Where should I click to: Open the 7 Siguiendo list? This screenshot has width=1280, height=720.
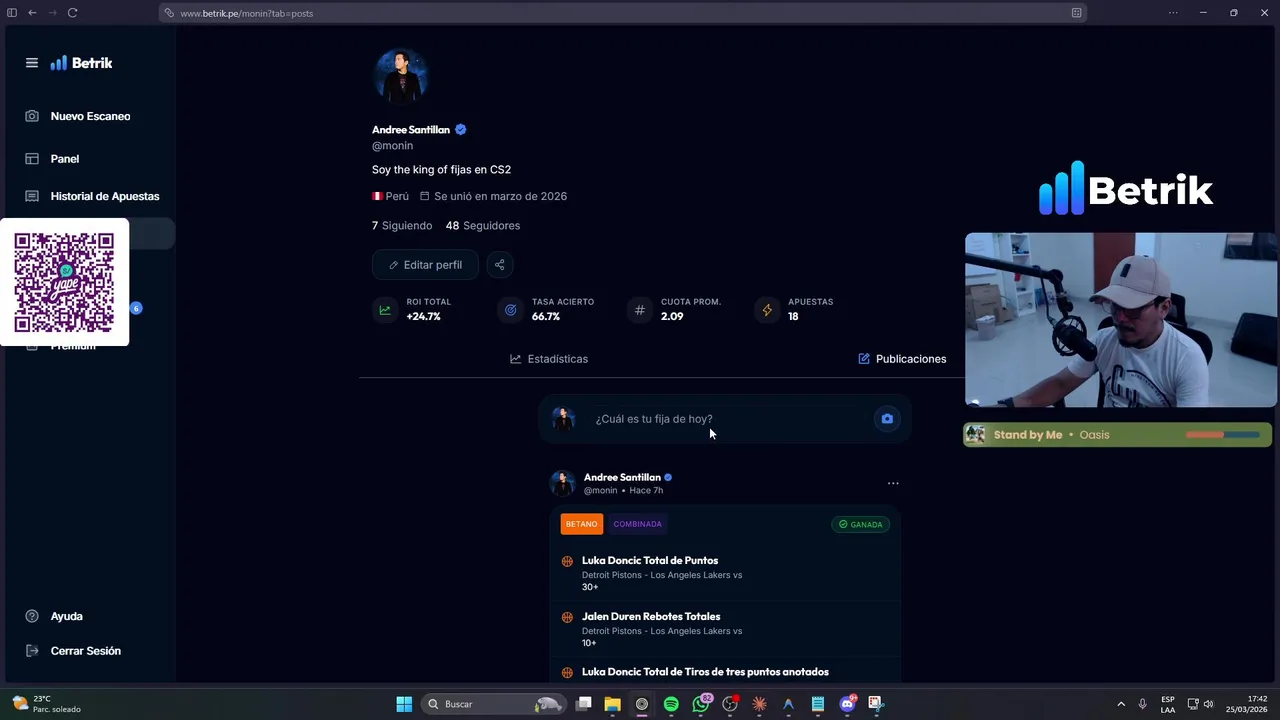tap(402, 226)
